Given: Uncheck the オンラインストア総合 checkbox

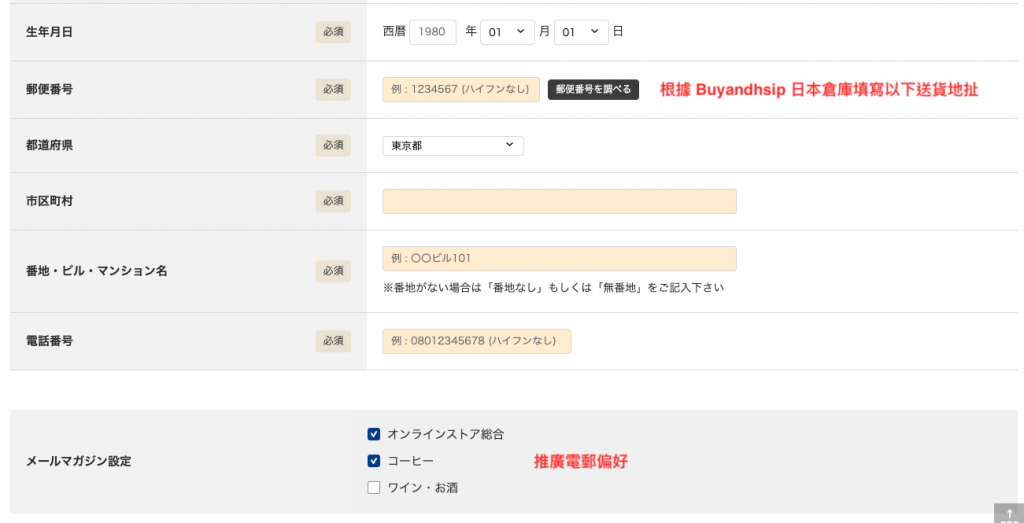Looking at the screenshot, I should click(374, 434).
